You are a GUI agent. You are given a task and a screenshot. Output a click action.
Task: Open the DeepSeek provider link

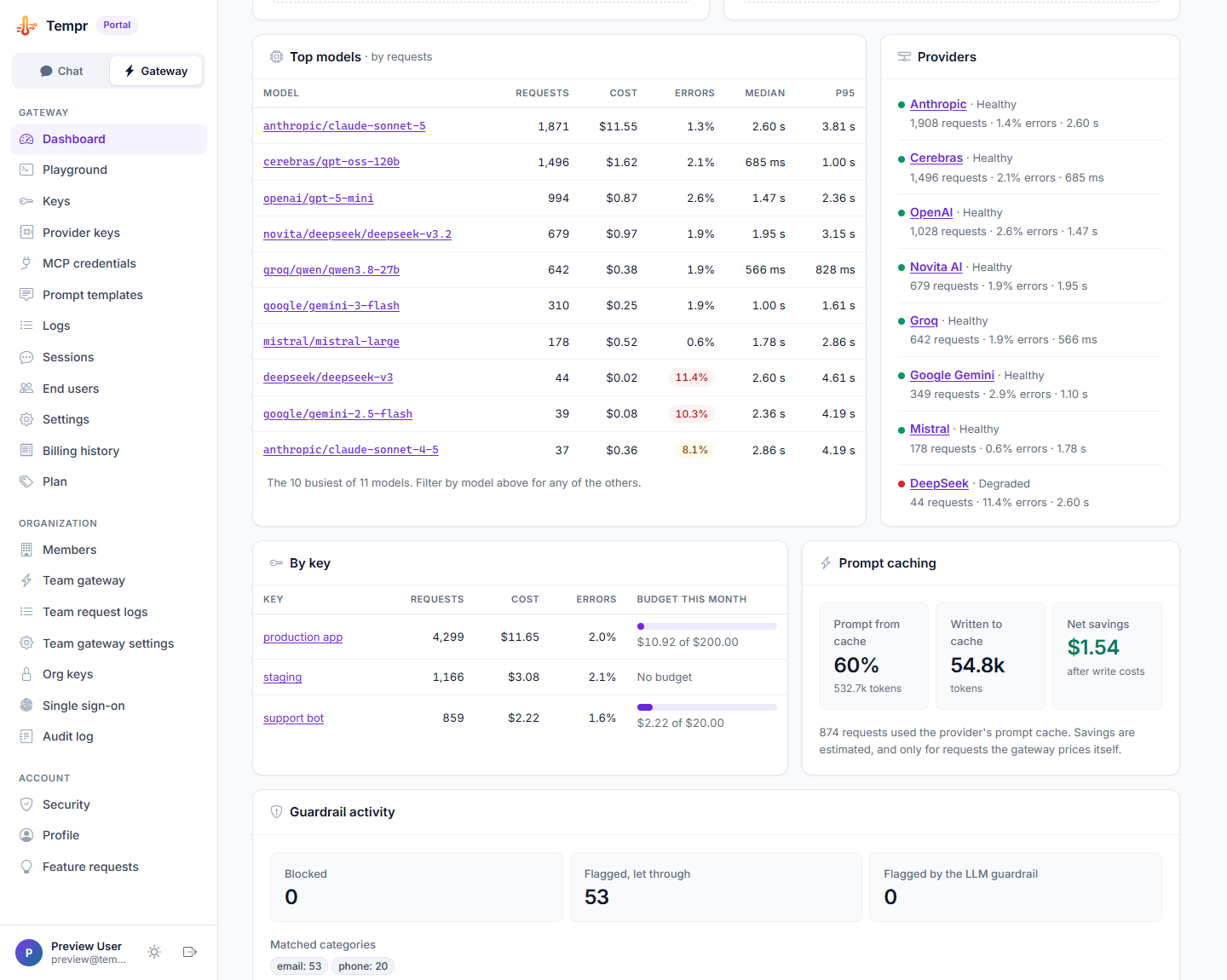[939, 483]
